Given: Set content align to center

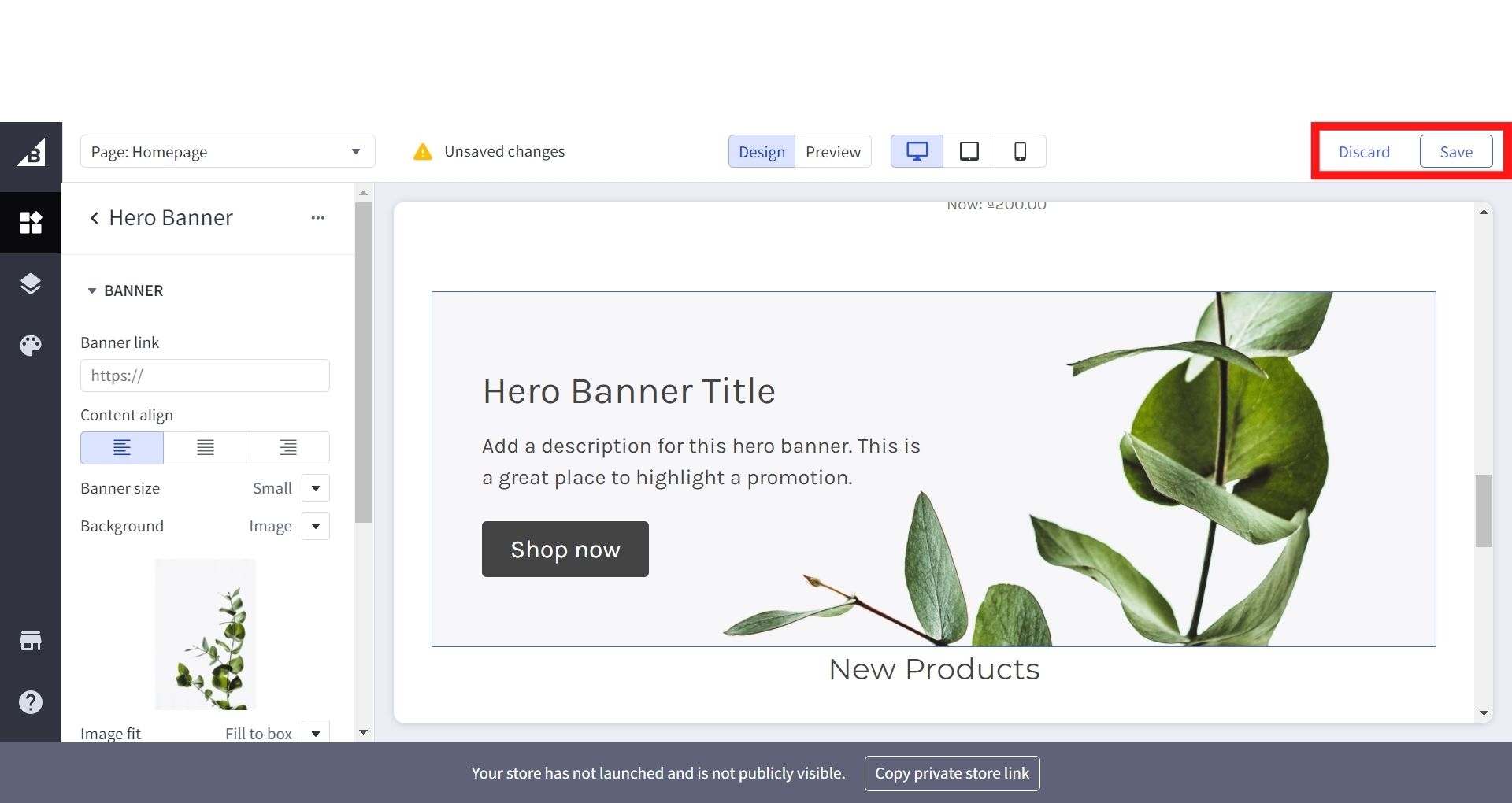Looking at the screenshot, I should tap(205, 448).
